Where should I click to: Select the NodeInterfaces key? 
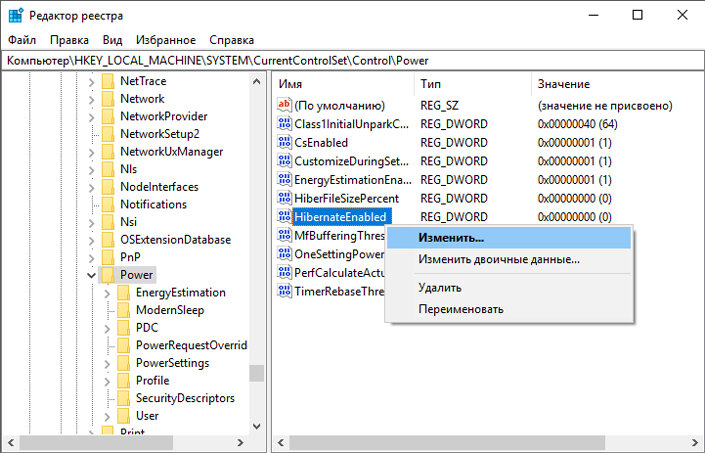pyautogui.click(x=159, y=187)
